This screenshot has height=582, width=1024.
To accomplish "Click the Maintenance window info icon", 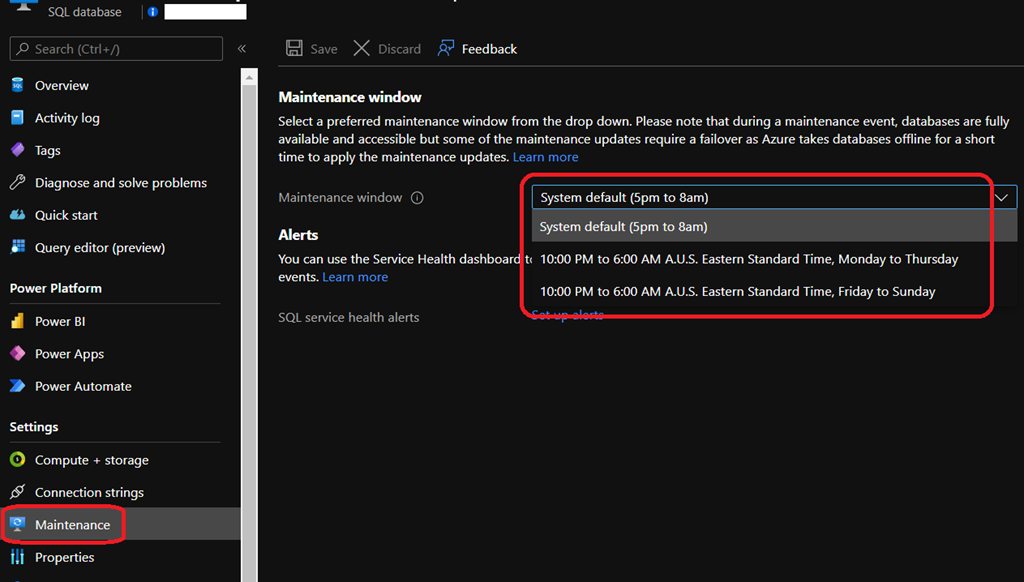I will [417, 198].
